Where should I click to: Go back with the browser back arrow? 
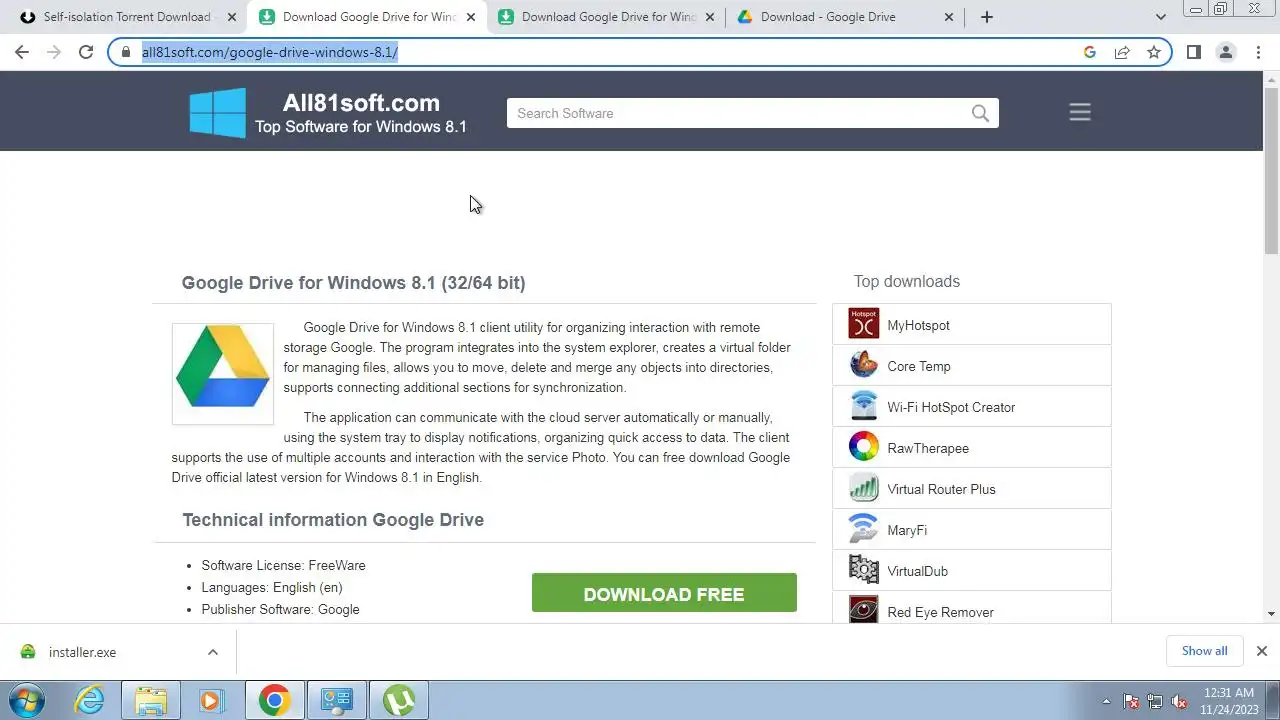click(x=22, y=52)
